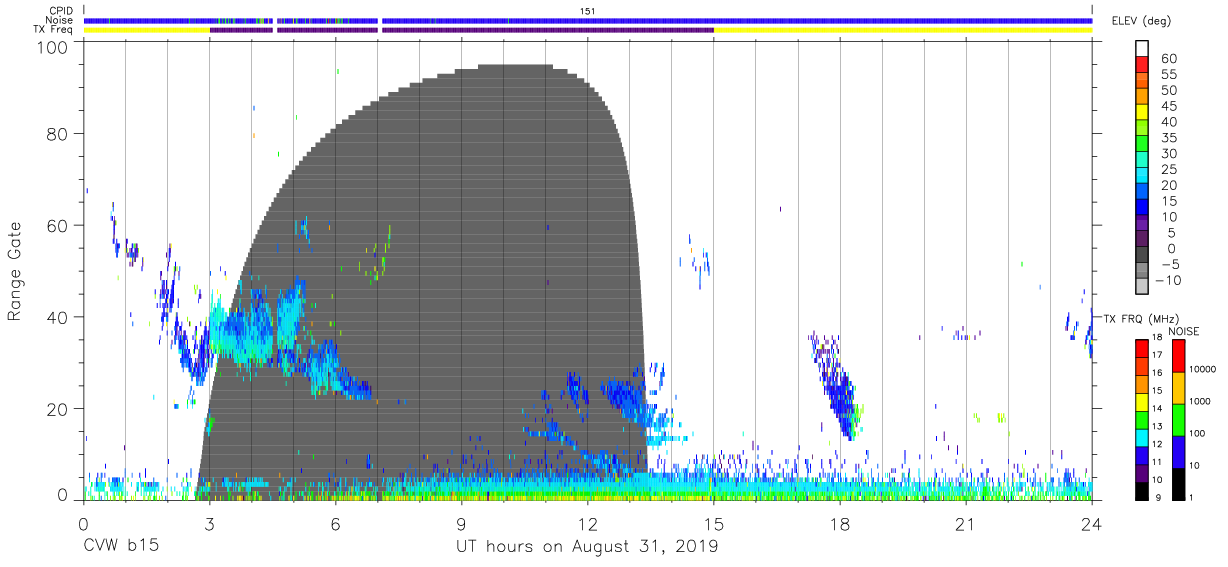Click the '9' tick on UT hours axis

[461, 524]
